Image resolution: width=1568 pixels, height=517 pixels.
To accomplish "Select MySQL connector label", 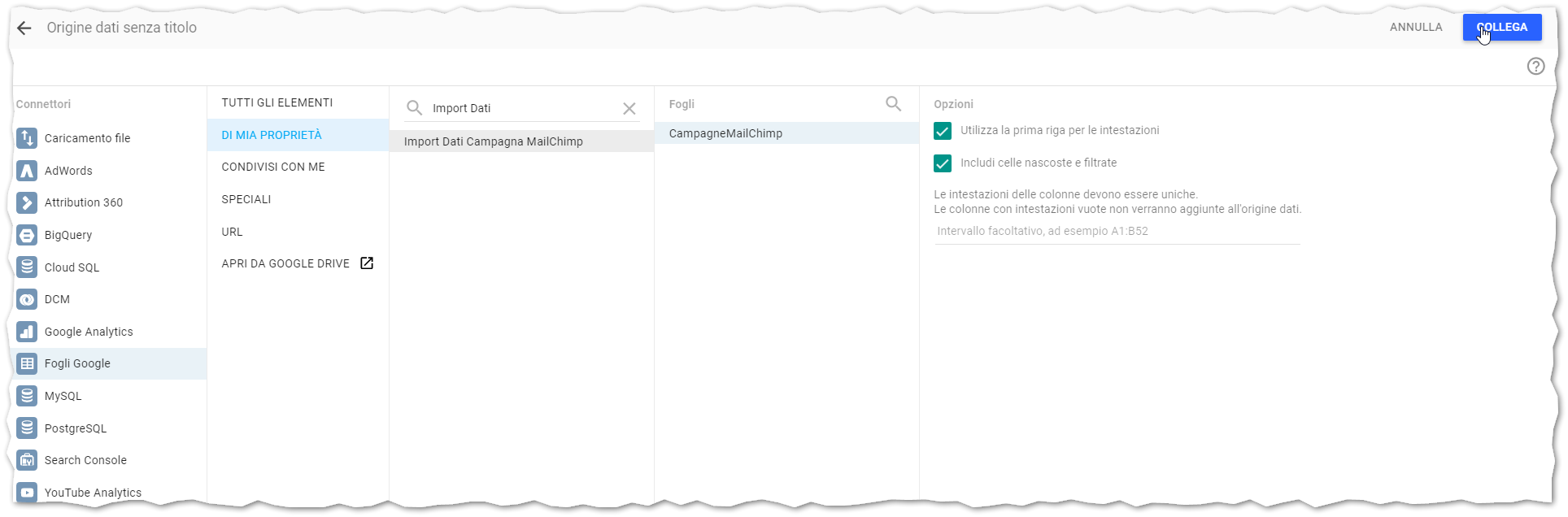I will tap(63, 396).
